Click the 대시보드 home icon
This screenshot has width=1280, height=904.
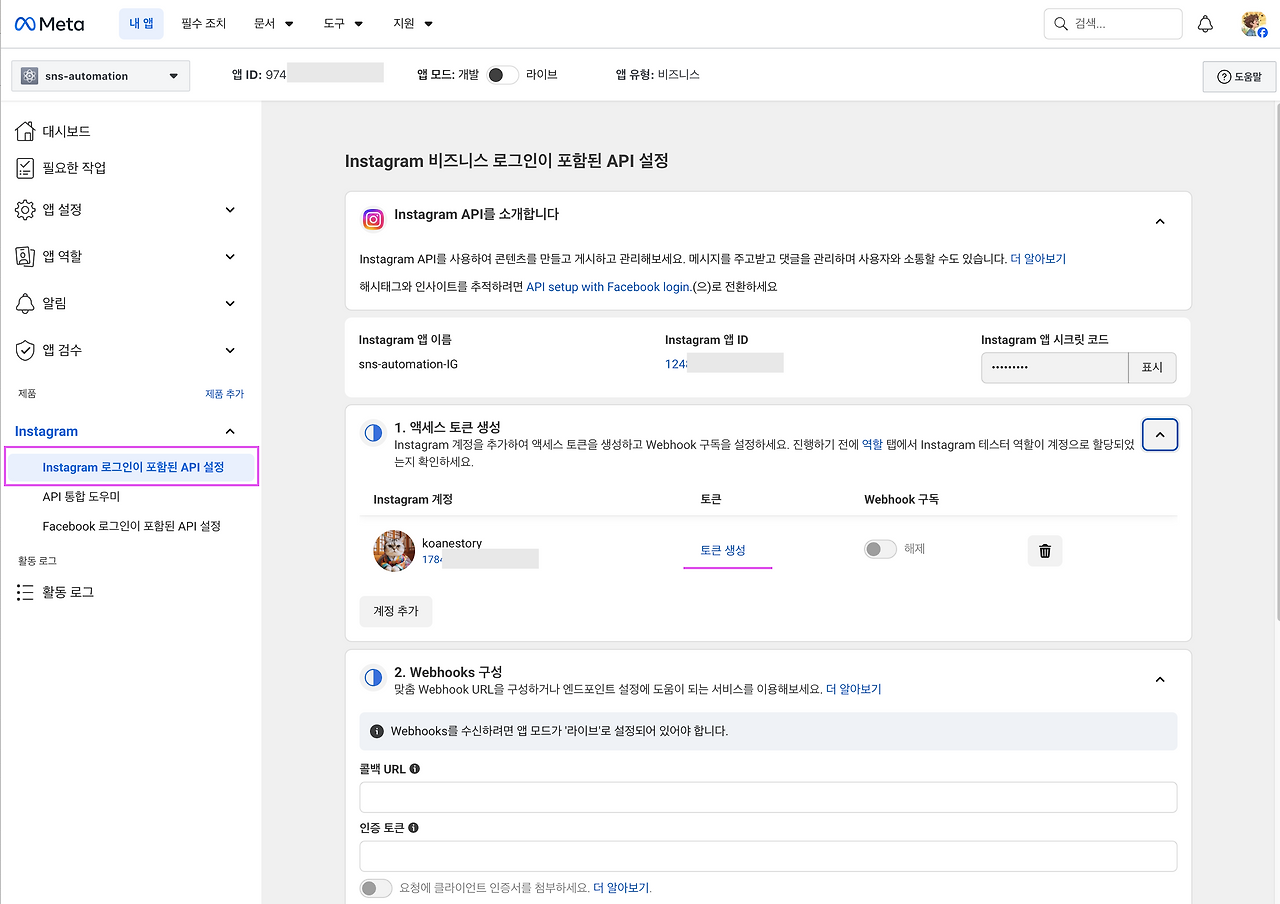point(25,131)
